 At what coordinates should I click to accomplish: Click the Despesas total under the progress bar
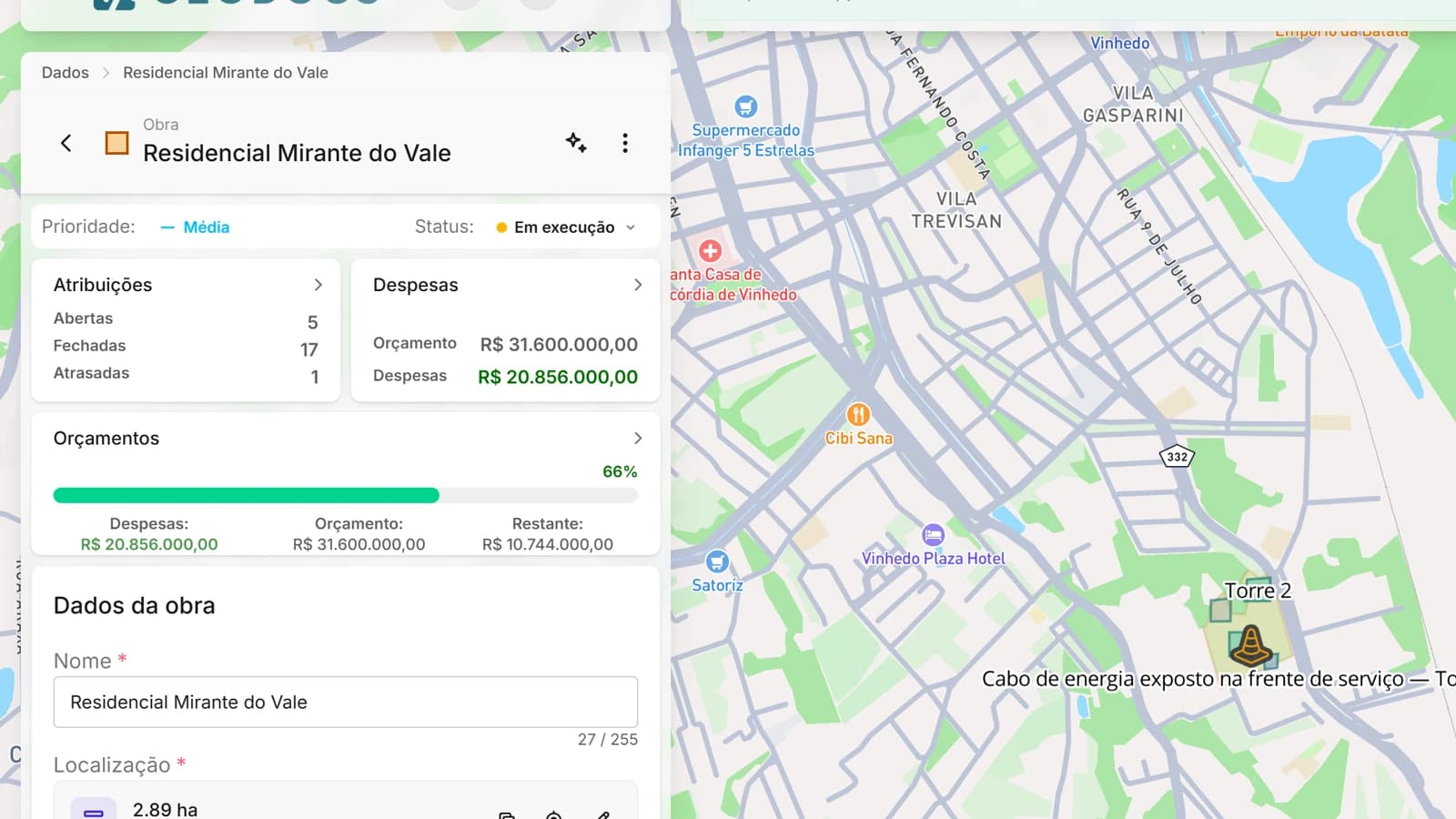coord(149,544)
